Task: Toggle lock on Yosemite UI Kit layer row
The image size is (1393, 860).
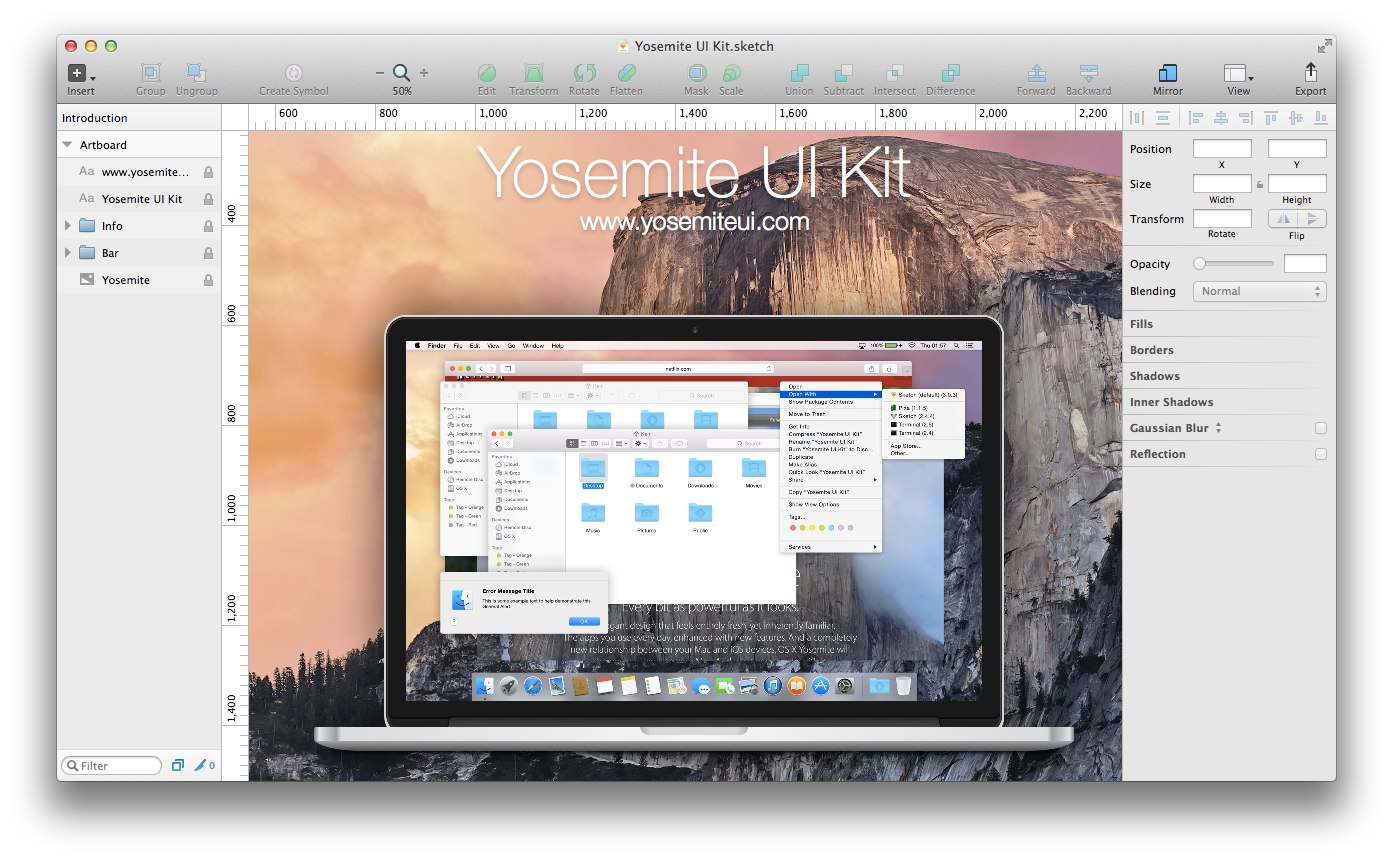Action: (x=208, y=199)
